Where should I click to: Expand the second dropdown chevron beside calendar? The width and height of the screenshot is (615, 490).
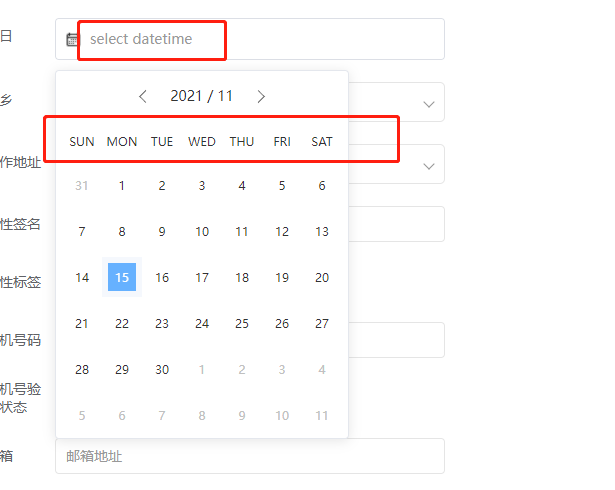pyautogui.click(x=429, y=164)
